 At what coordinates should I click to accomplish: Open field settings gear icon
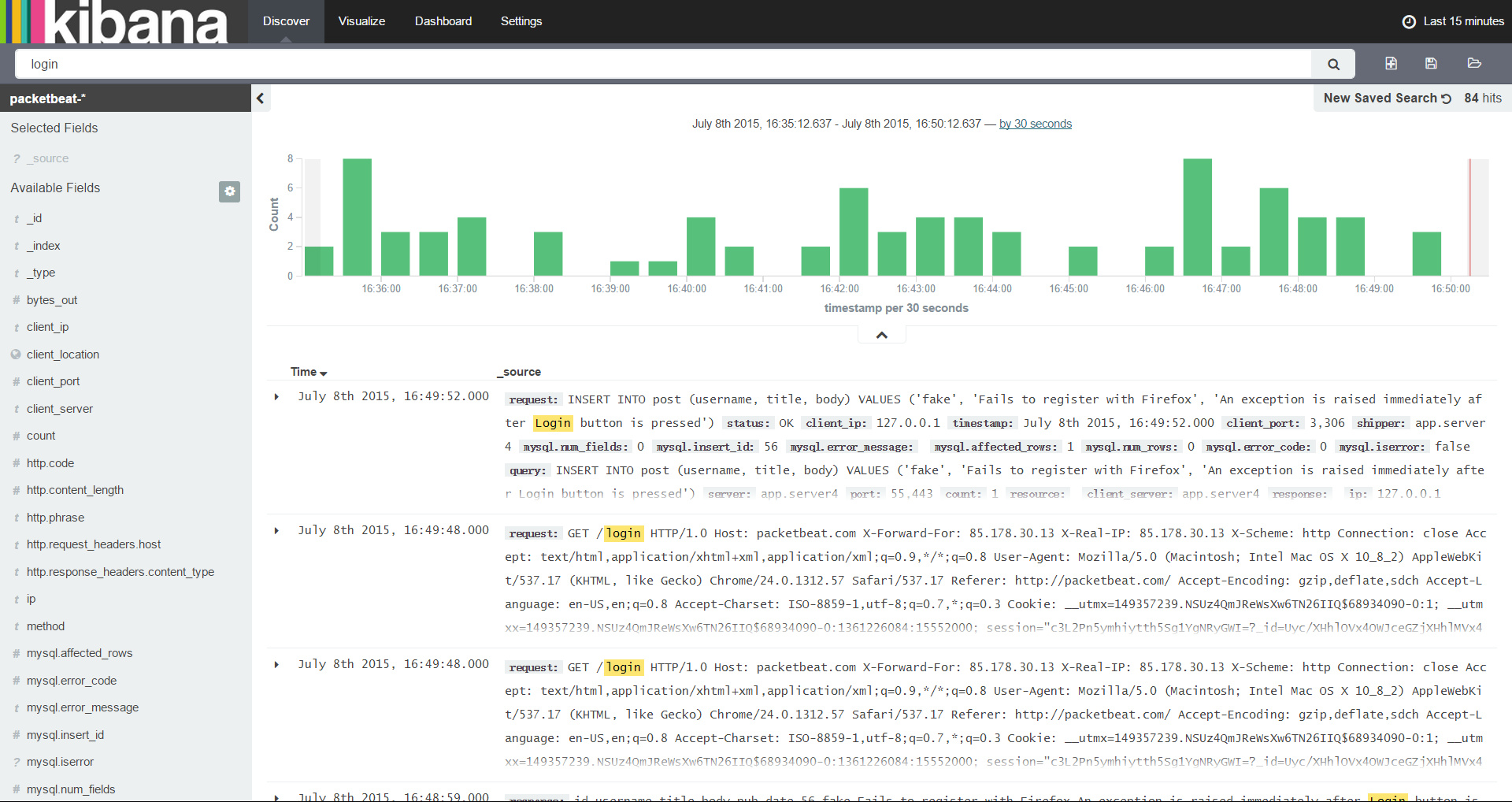(229, 191)
